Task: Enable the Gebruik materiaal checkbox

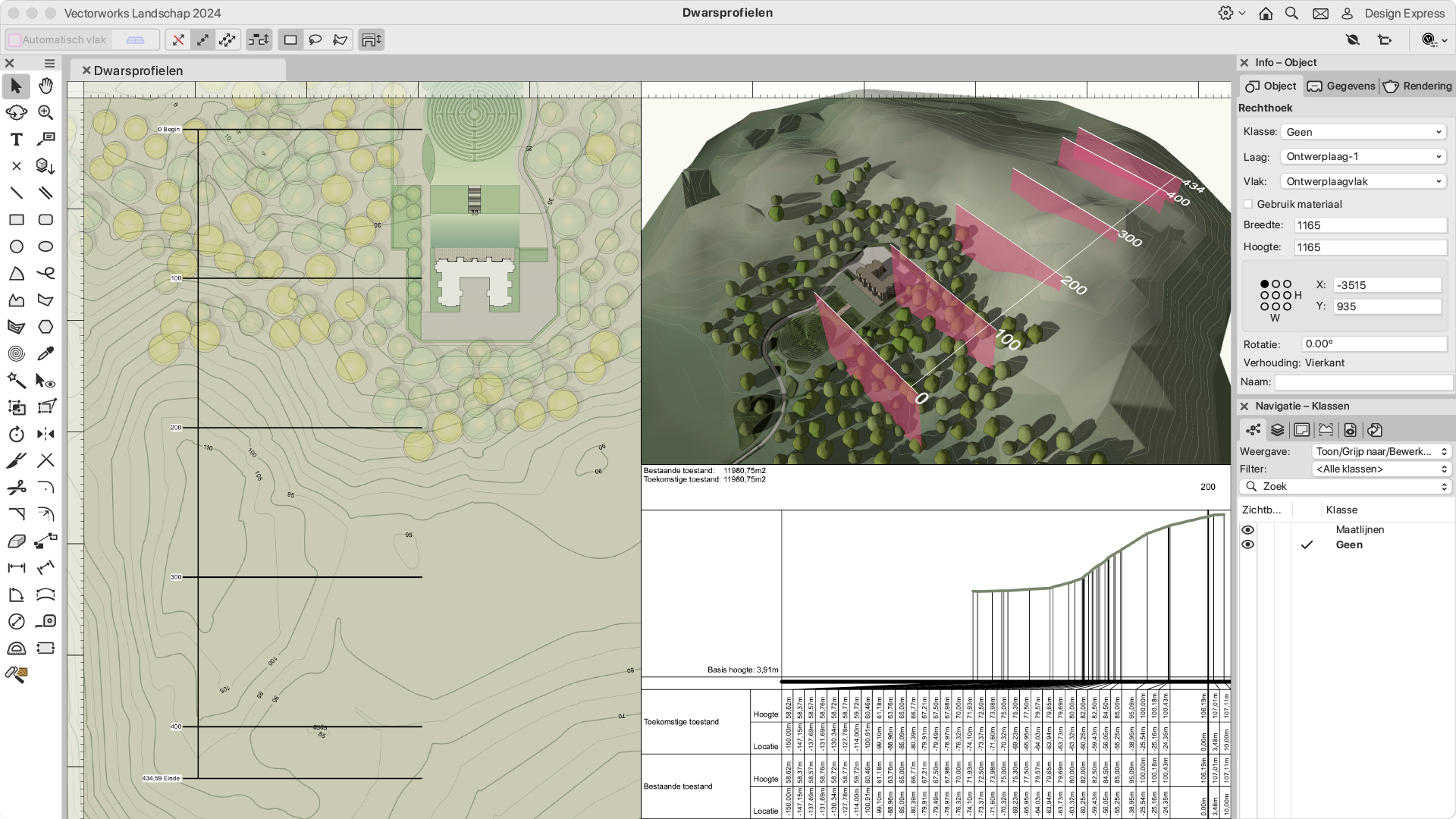Action: pos(1248,204)
